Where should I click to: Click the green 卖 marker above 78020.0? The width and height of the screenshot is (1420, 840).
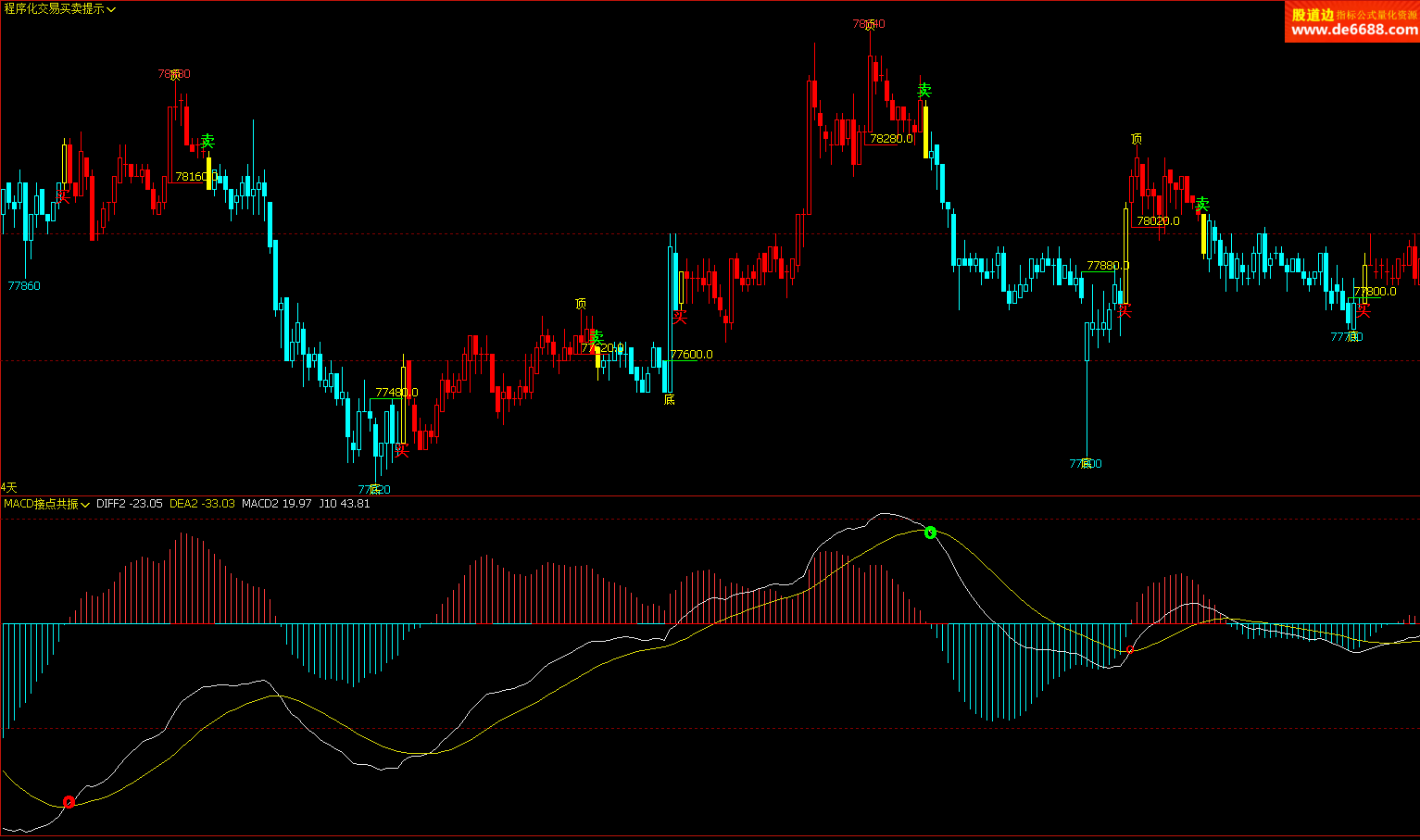click(1201, 204)
